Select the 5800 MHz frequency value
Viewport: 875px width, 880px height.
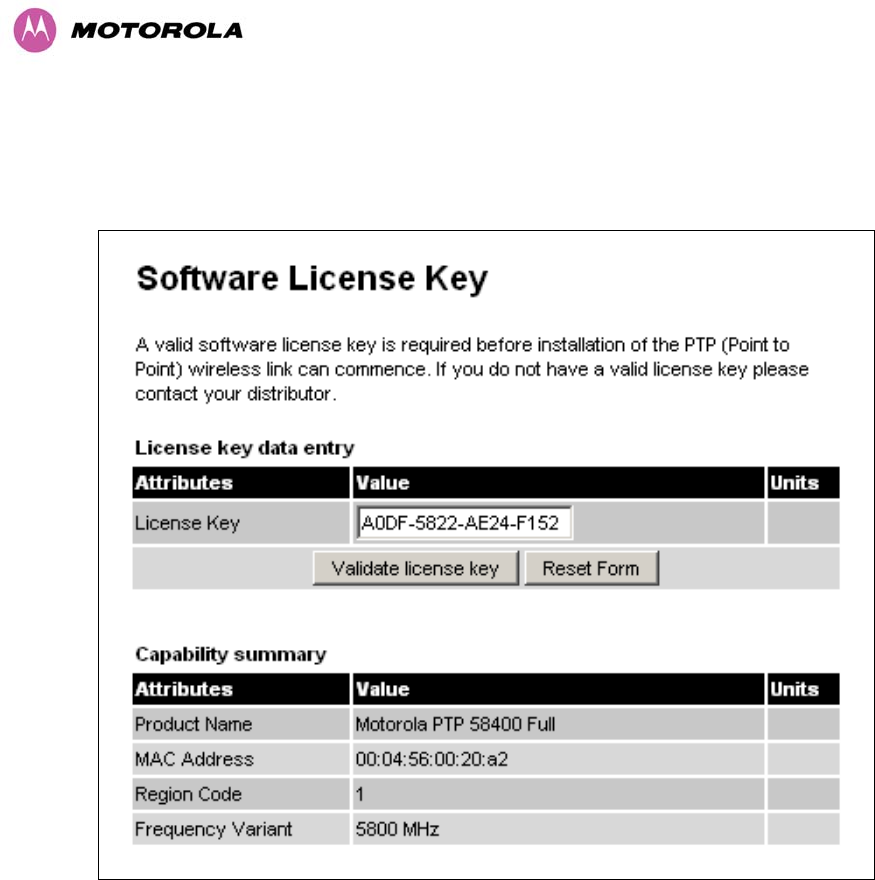click(x=398, y=829)
